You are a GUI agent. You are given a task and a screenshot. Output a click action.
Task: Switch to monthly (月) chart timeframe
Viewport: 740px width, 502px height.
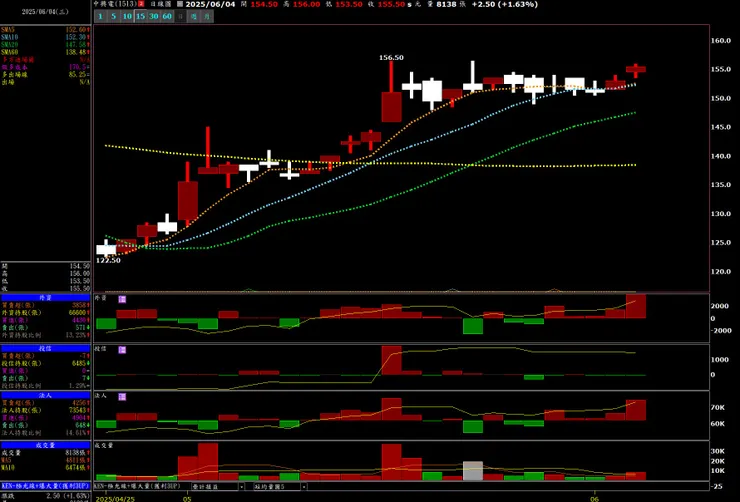207,17
